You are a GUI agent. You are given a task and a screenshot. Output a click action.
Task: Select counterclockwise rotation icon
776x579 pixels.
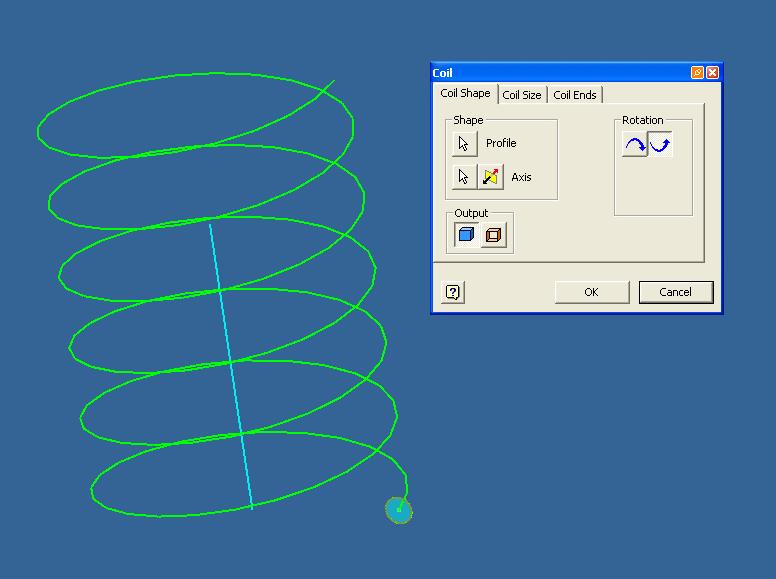tap(660, 145)
